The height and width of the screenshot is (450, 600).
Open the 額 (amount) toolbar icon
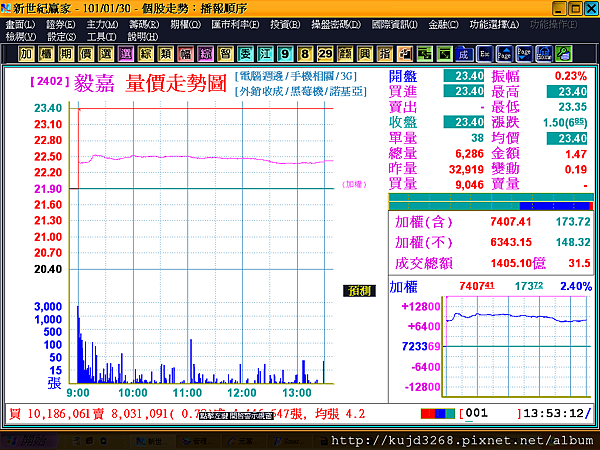coord(345,54)
